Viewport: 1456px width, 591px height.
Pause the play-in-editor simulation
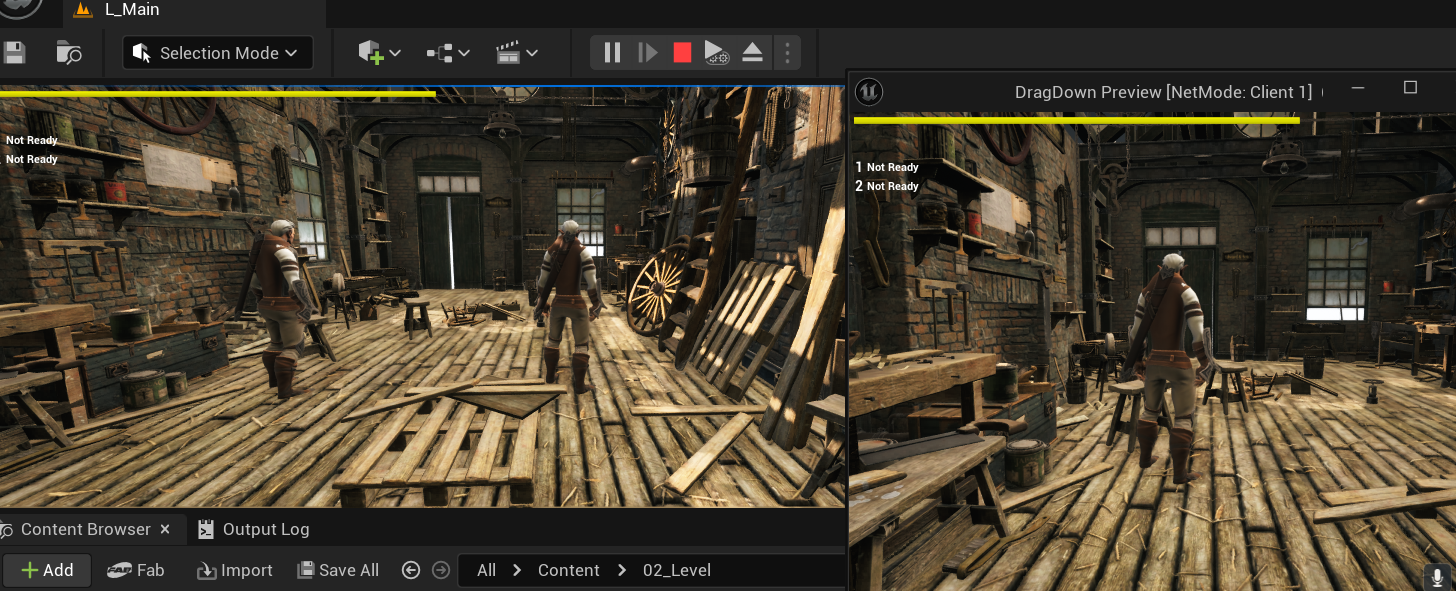(612, 52)
